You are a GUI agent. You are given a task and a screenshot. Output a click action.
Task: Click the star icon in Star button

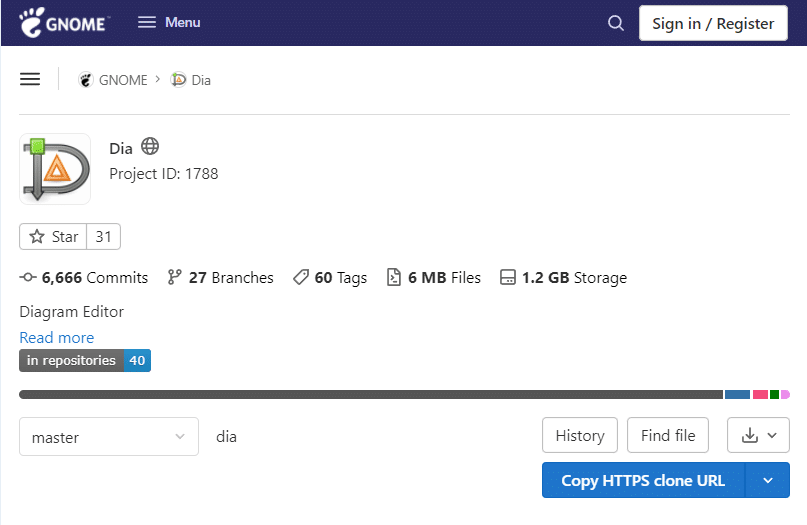(37, 236)
